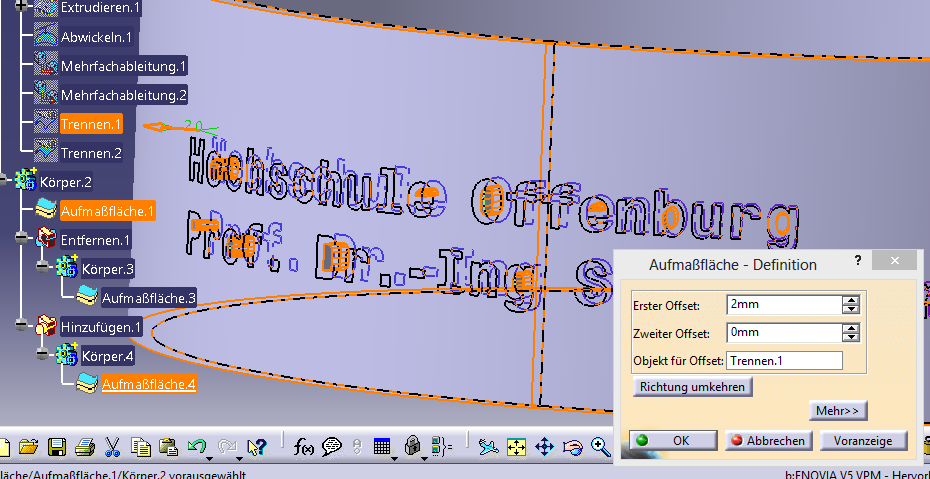Select Aufmaßfläche.4 in the tree
Viewport: 930px width, 479px height.
tap(148, 384)
